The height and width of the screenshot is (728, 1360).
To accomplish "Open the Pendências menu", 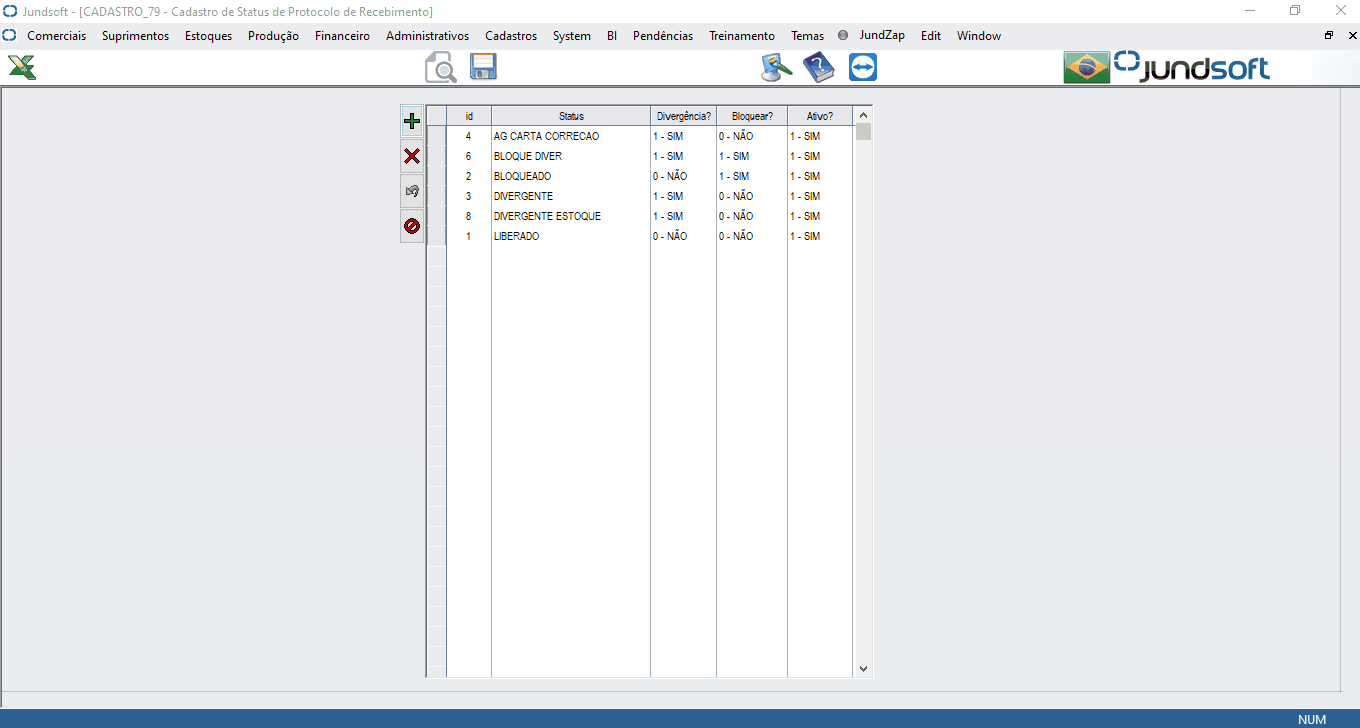I will (x=663, y=35).
